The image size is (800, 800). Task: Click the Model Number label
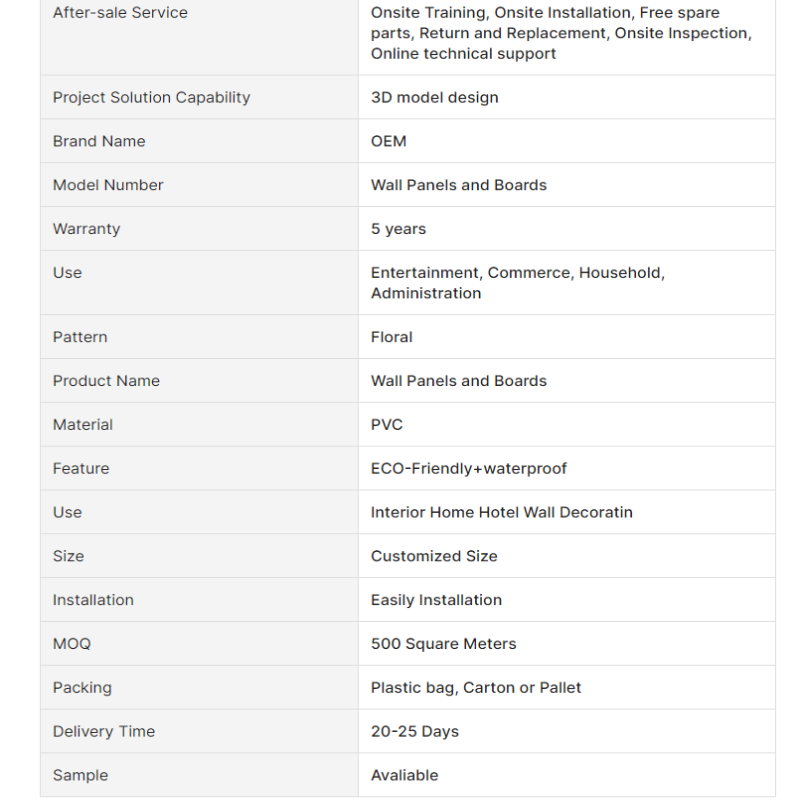coord(108,185)
